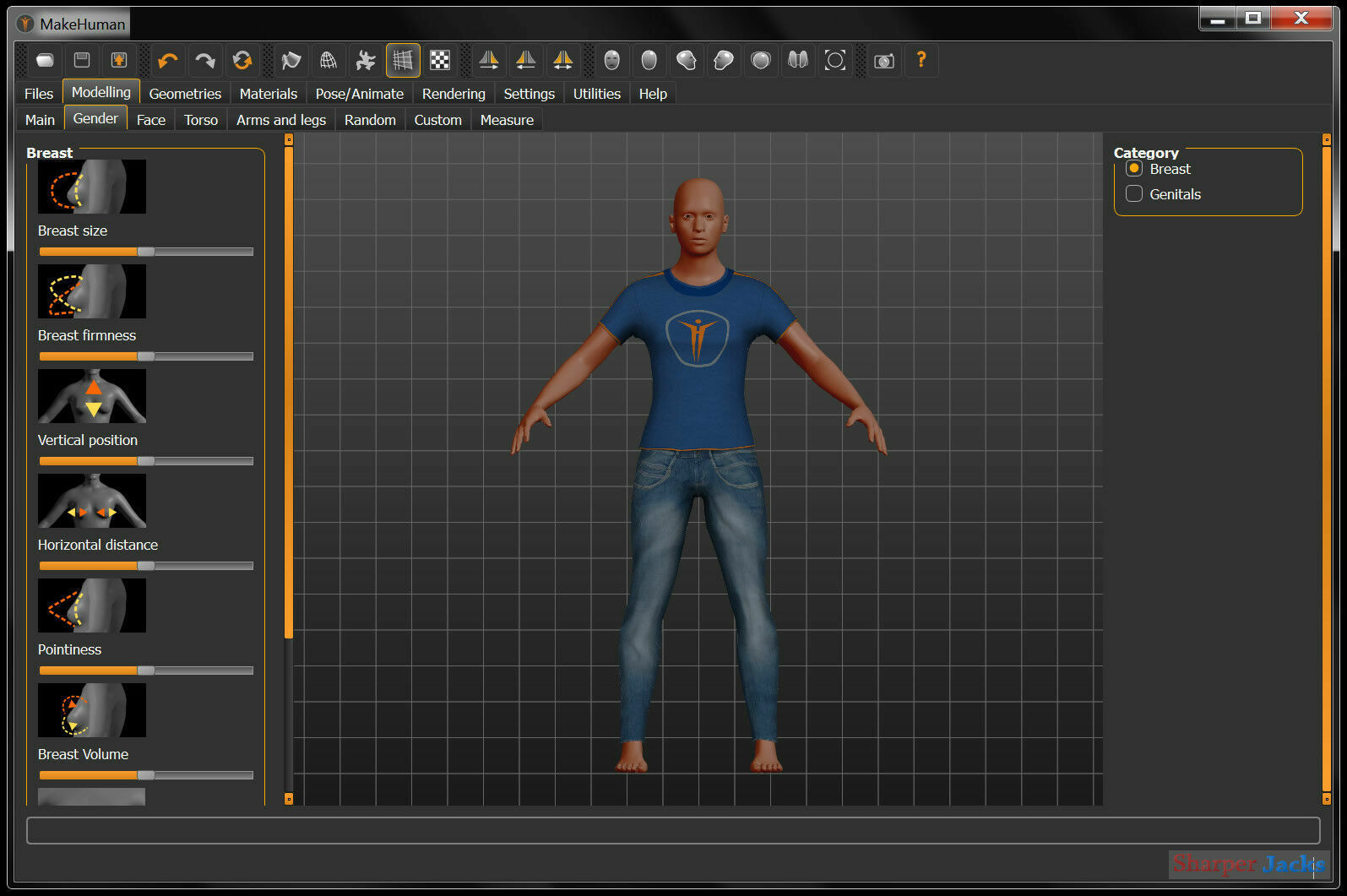1347x896 pixels.
Task: Toggle the Smooth mesh icon
Action: [291, 60]
